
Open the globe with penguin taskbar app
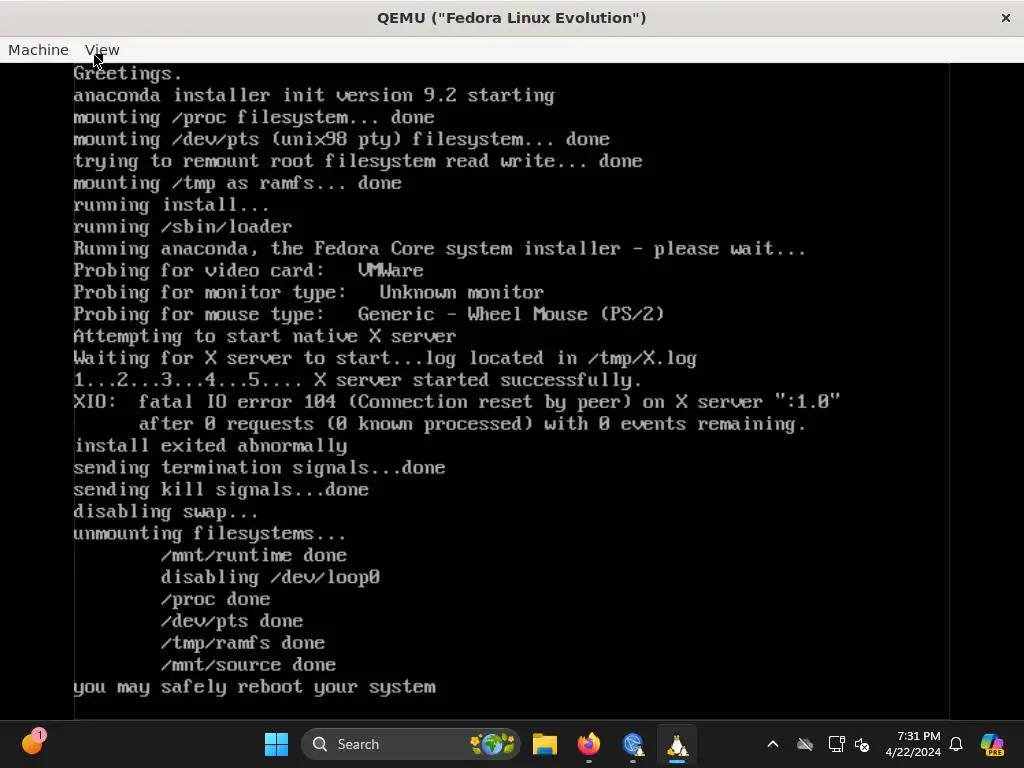pyautogui.click(x=633, y=744)
